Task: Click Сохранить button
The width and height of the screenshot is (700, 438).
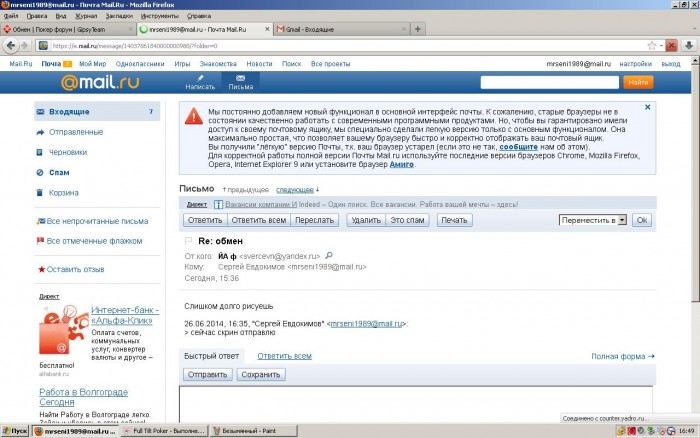Action: (x=261, y=375)
